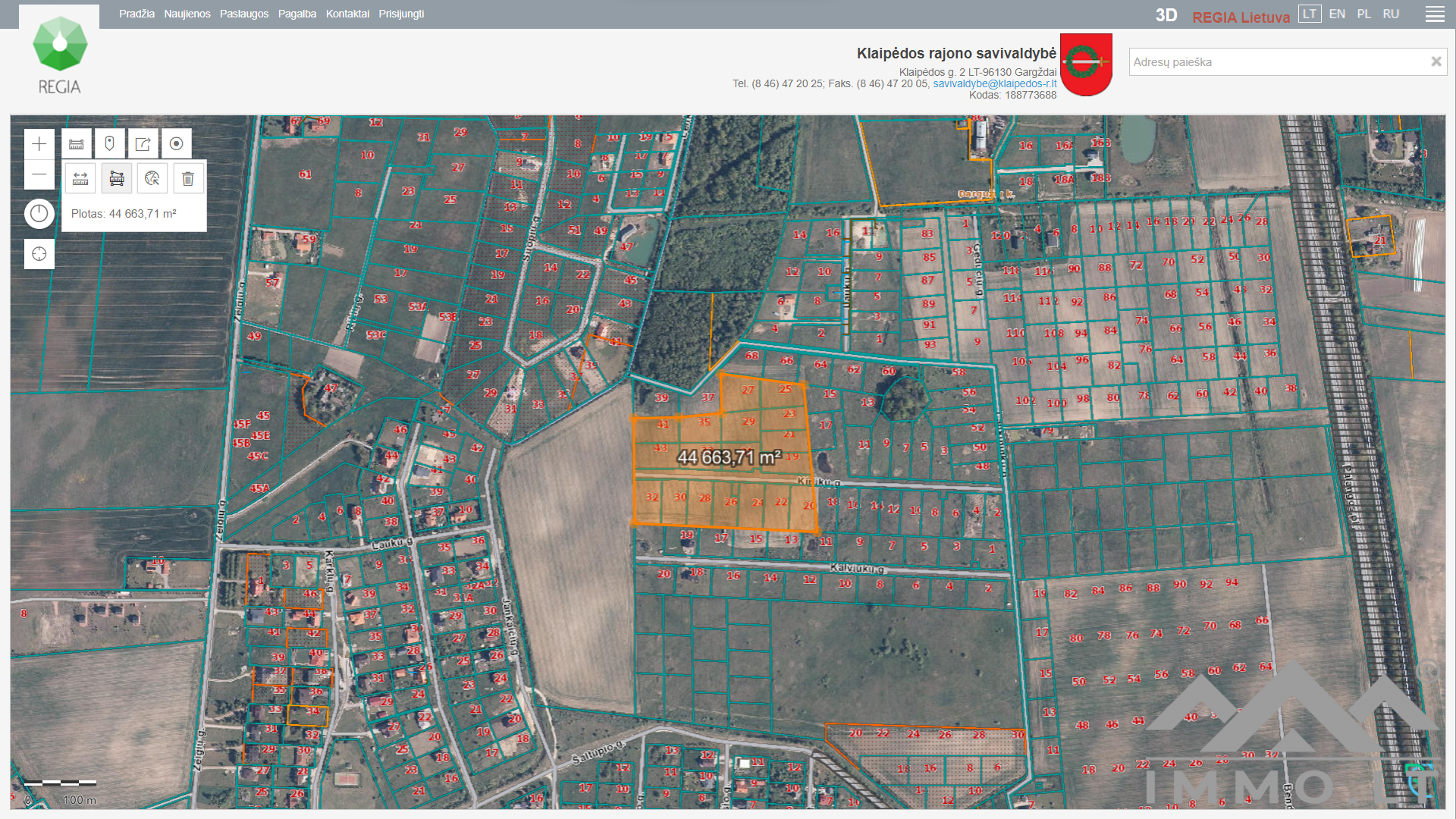Select the map pin marker tool
The height and width of the screenshot is (819, 1456).
(110, 144)
